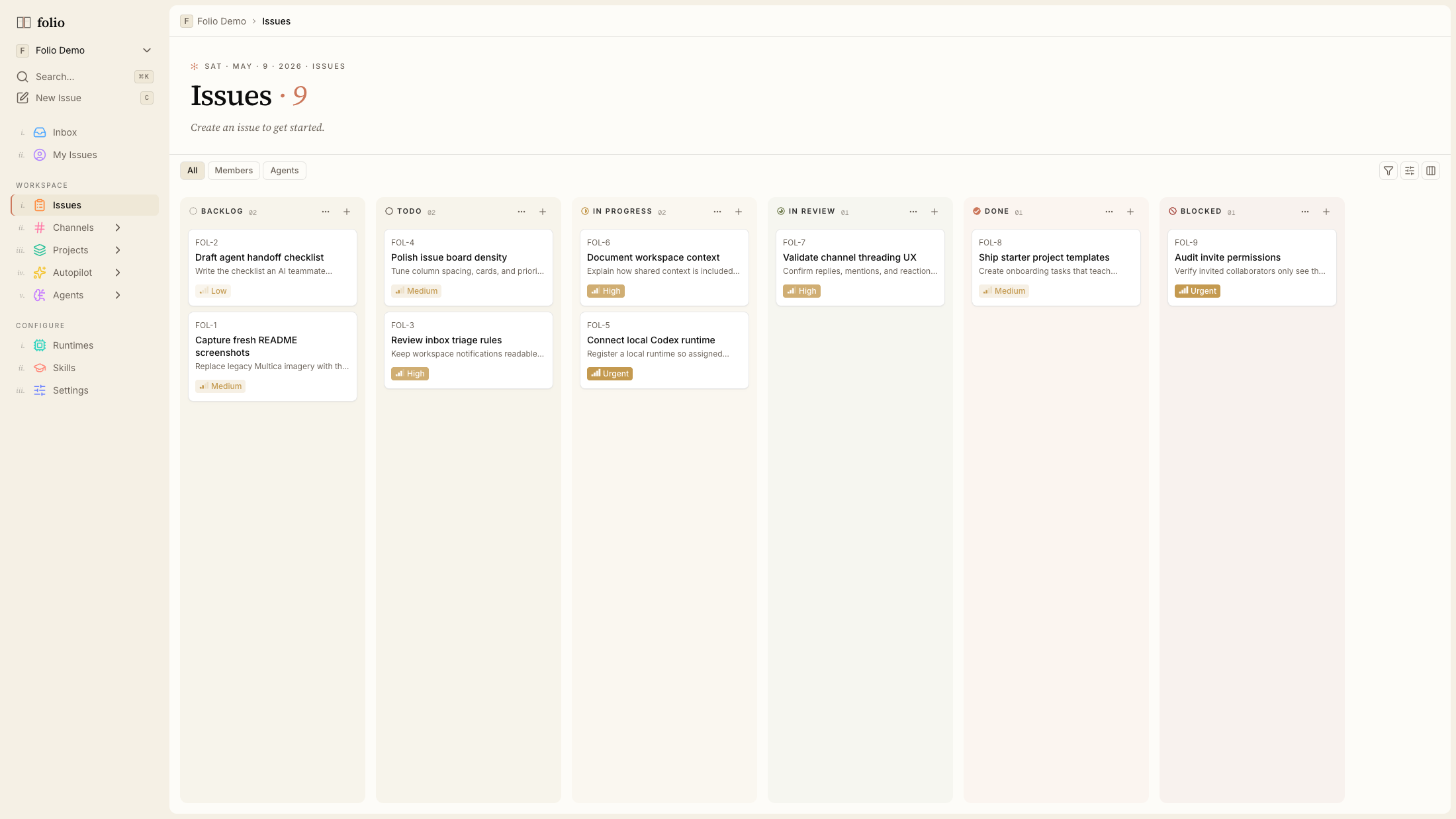Open card Polish issue board density
The width and height of the screenshot is (1456, 819).
click(x=469, y=267)
